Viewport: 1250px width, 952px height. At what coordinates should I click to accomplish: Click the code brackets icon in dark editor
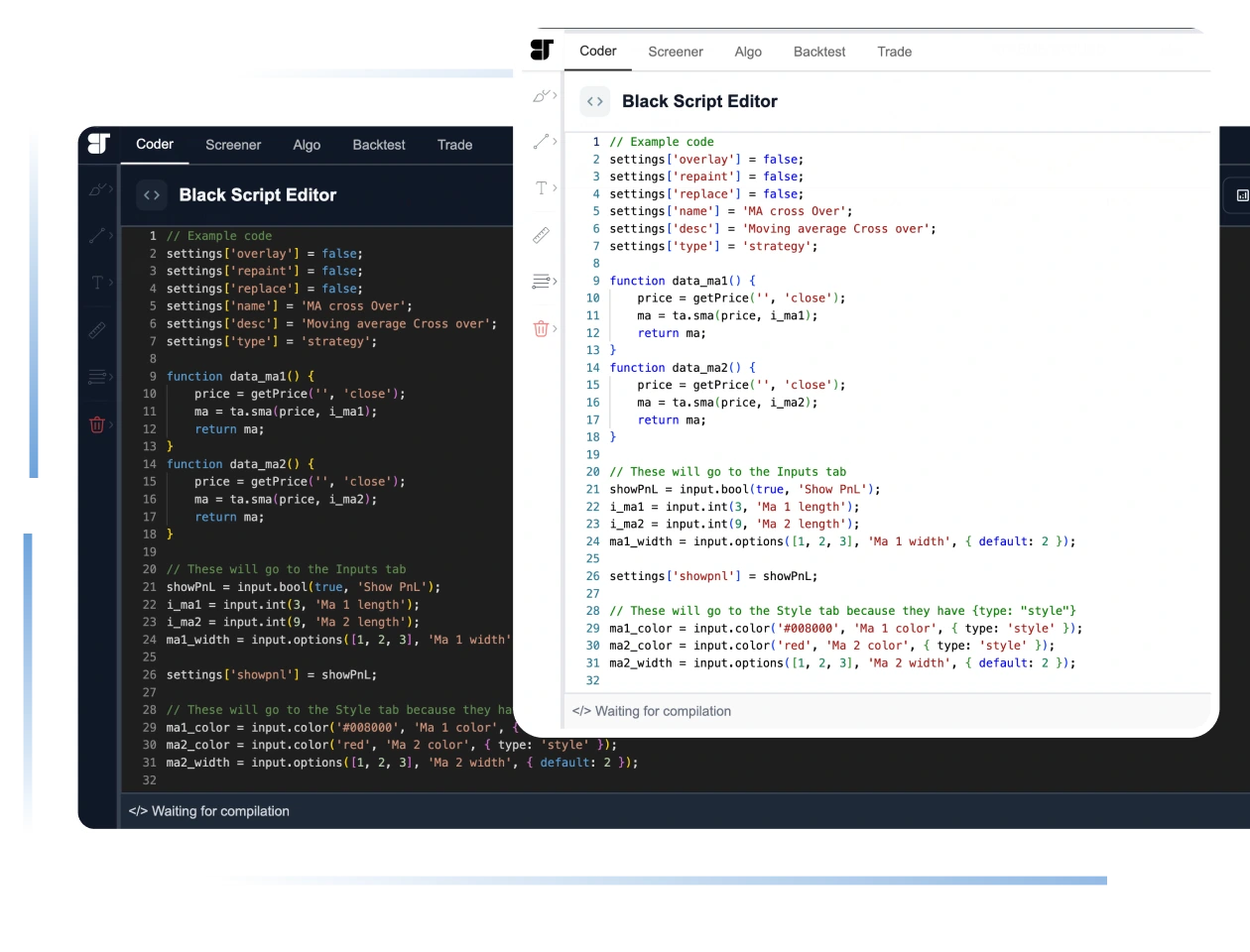152,195
